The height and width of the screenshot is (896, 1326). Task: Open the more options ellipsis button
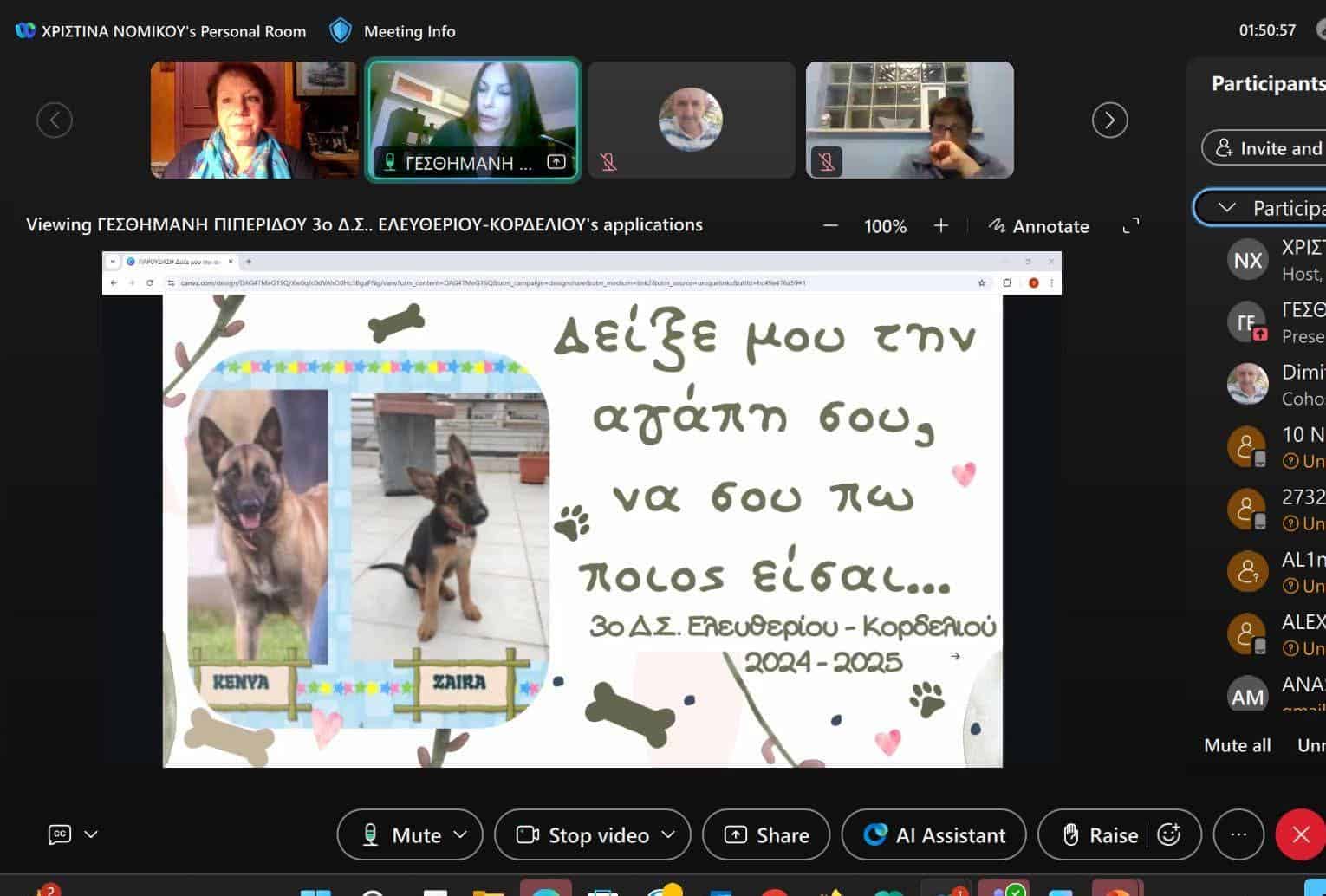[1238, 834]
